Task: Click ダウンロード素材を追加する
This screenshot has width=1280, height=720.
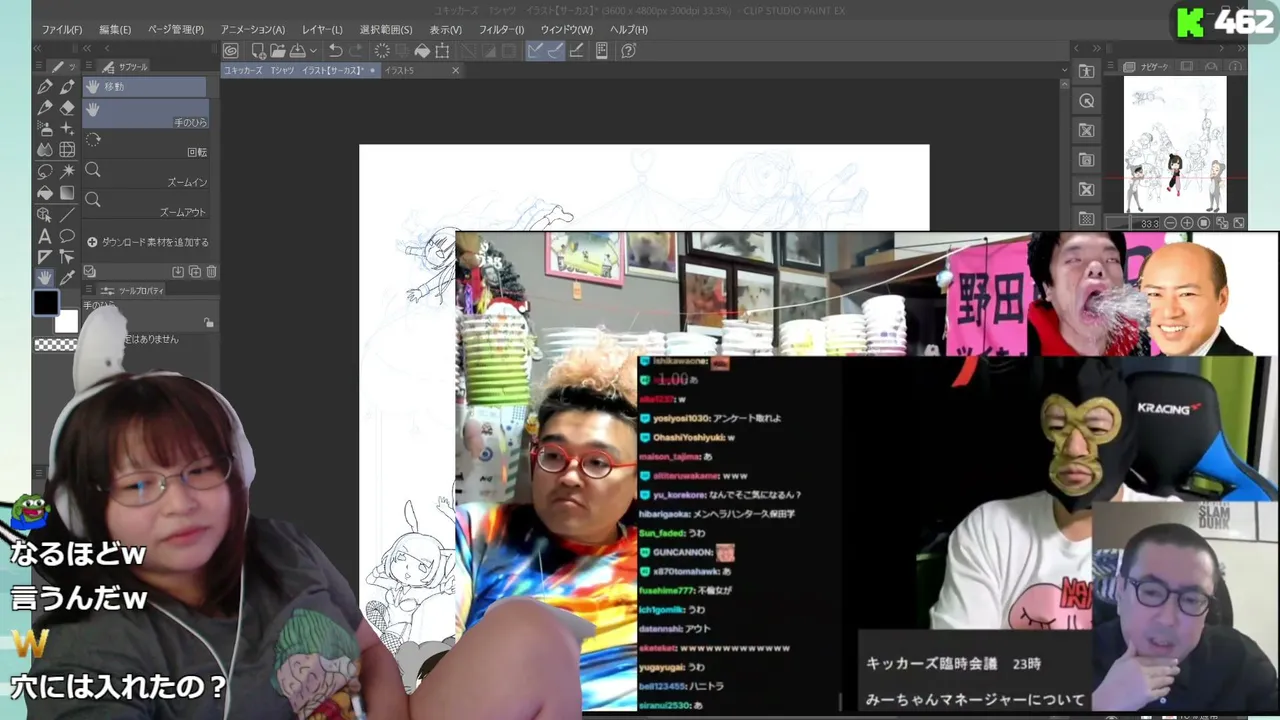Action: pos(148,242)
